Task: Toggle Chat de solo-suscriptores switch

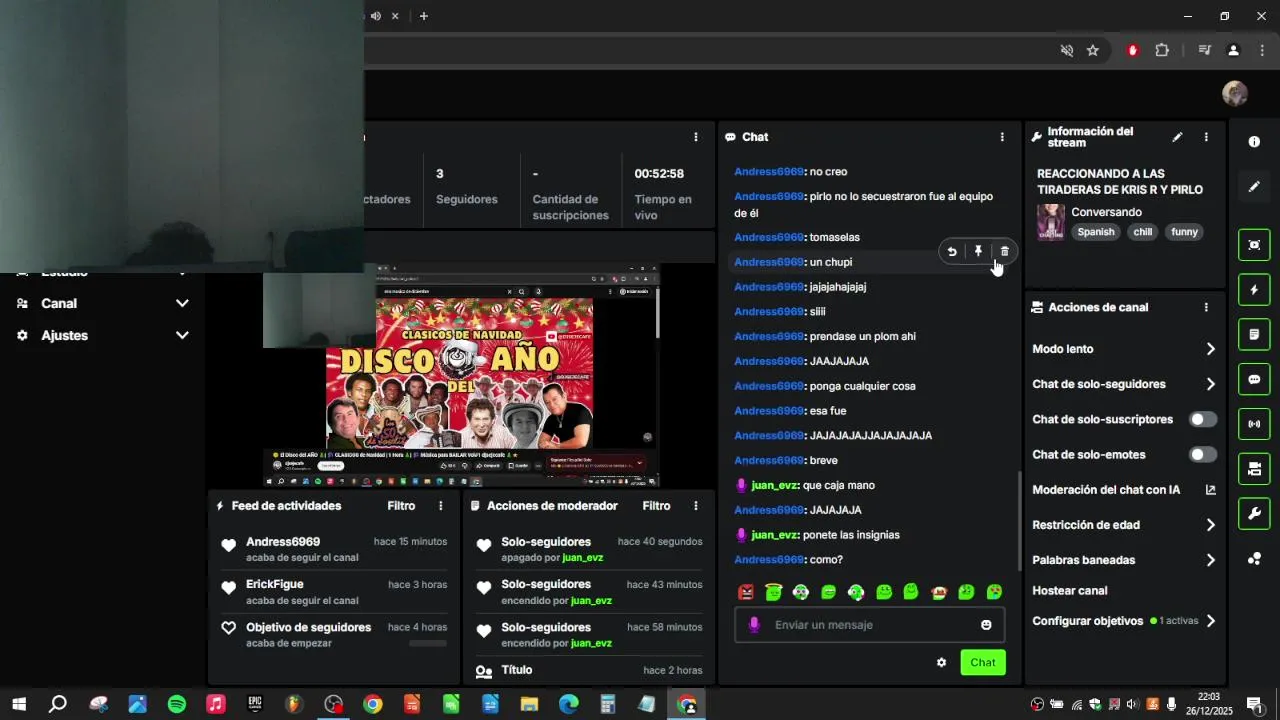Action: 1203,419
